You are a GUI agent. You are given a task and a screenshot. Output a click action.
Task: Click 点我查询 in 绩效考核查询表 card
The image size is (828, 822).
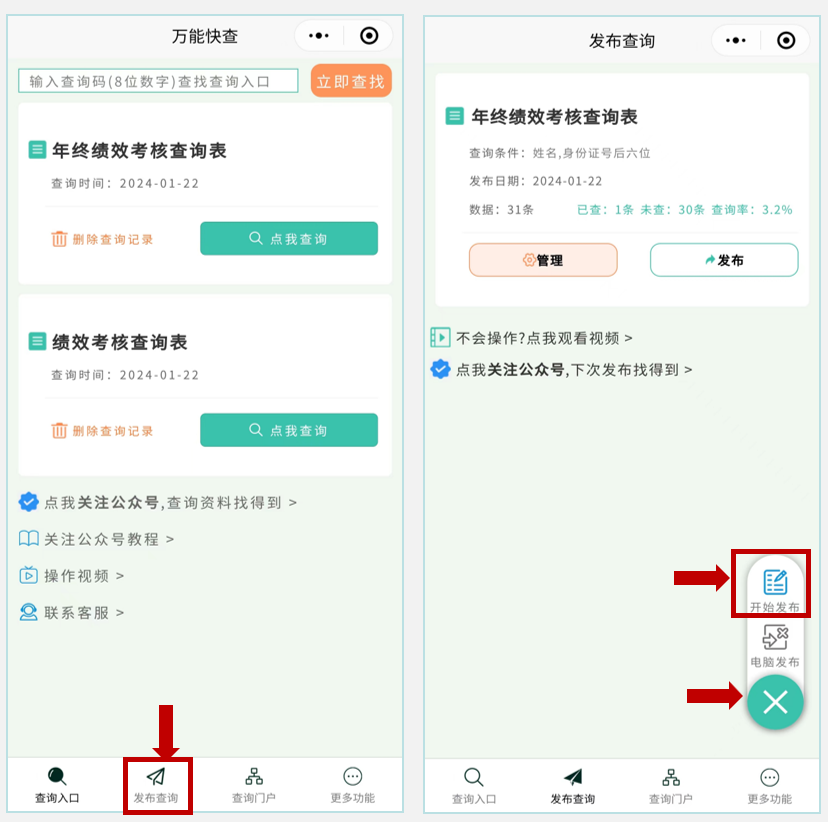(x=289, y=430)
